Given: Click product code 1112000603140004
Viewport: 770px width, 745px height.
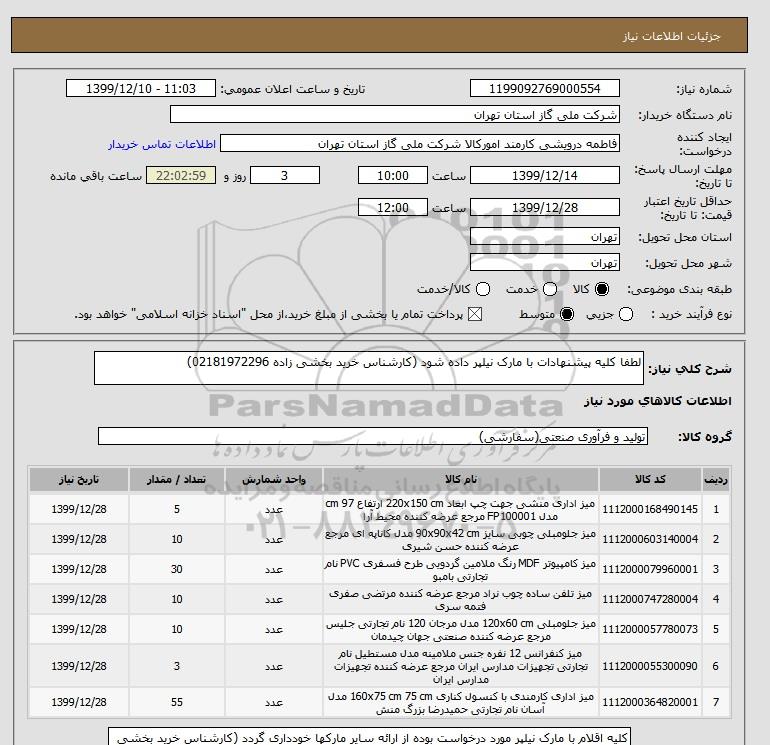Looking at the screenshot, I should coord(650,539).
